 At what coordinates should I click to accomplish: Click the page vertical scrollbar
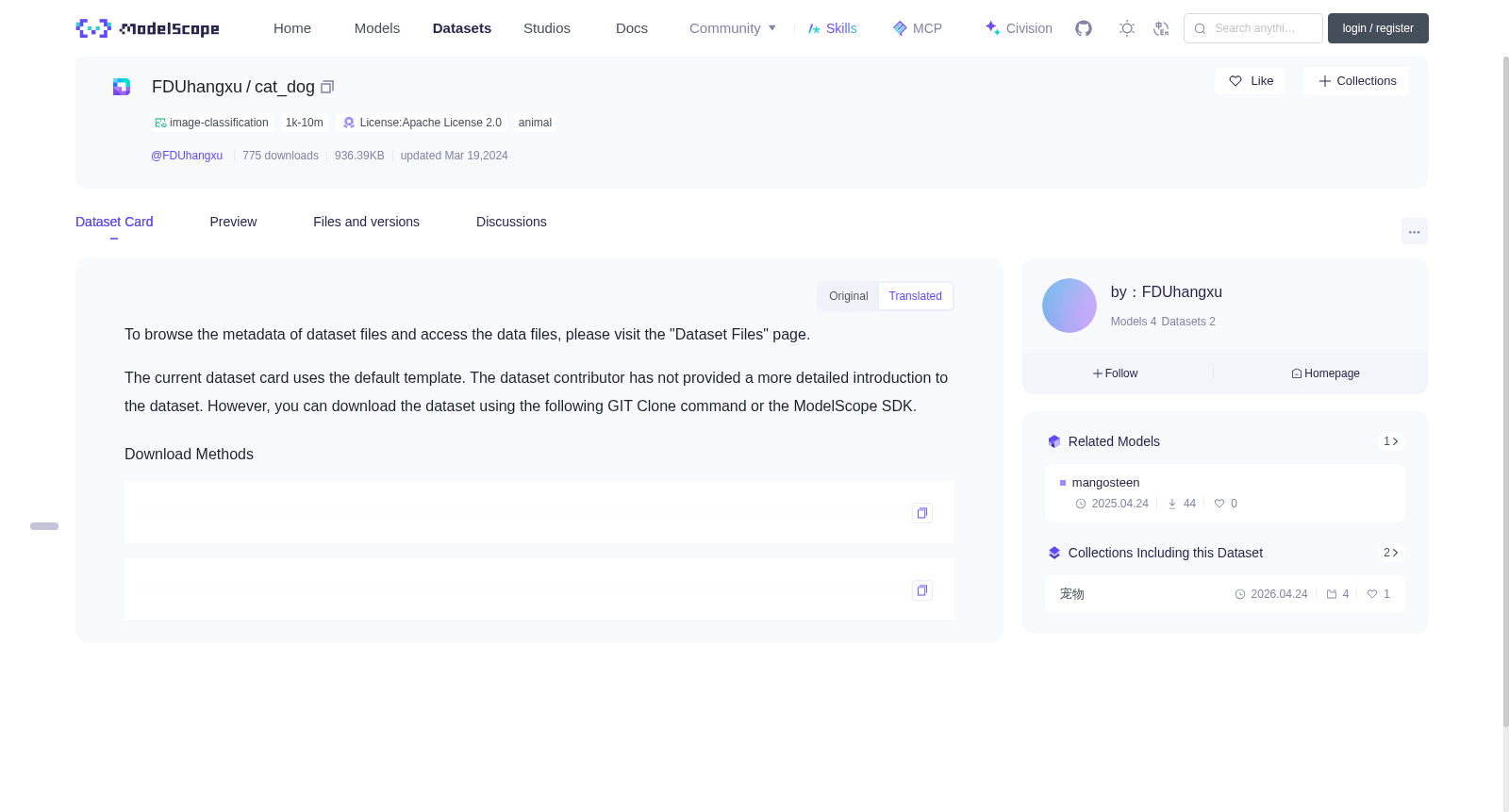(1505, 391)
